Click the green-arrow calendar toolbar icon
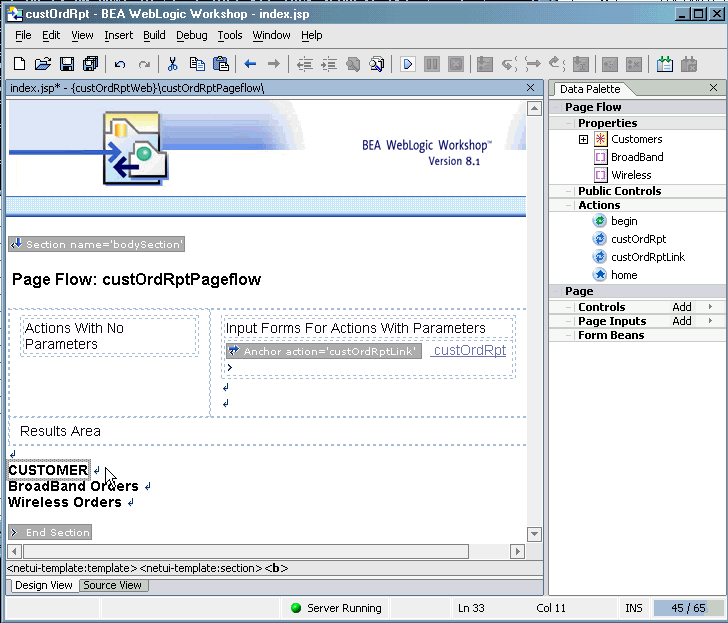Image resolution: width=728 pixels, height=623 pixels. (665, 64)
